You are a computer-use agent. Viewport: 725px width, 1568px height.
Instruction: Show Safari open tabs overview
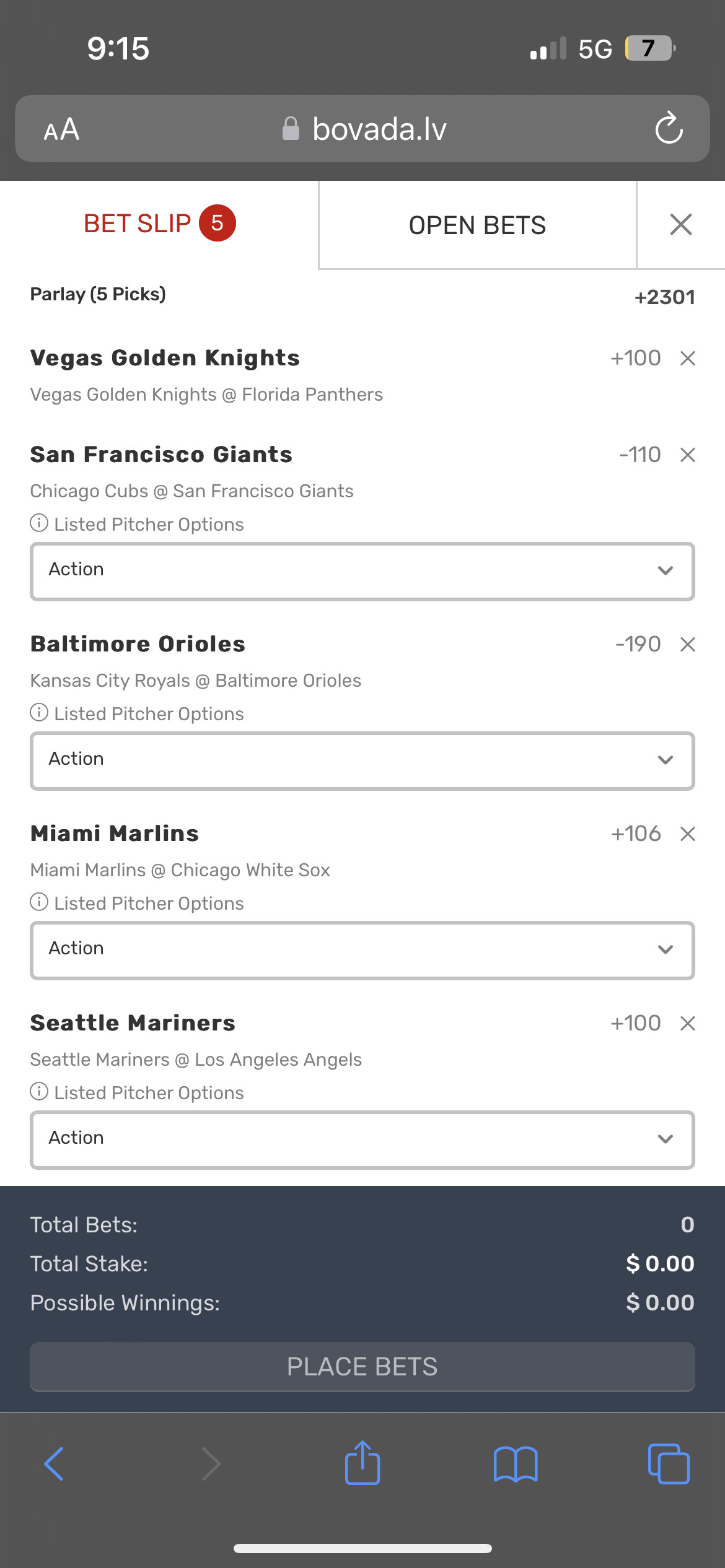pos(668,1464)
